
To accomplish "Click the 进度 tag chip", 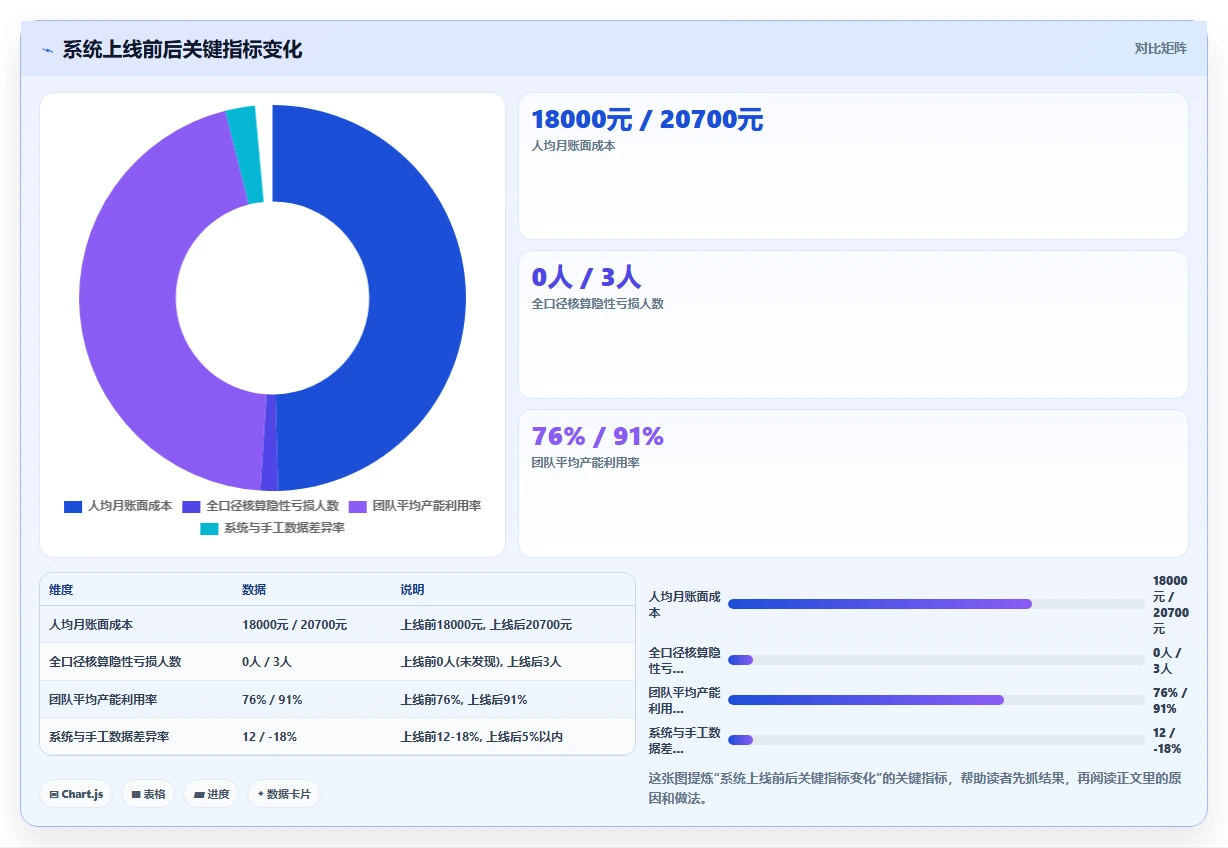I will click(x=211, y=794).
